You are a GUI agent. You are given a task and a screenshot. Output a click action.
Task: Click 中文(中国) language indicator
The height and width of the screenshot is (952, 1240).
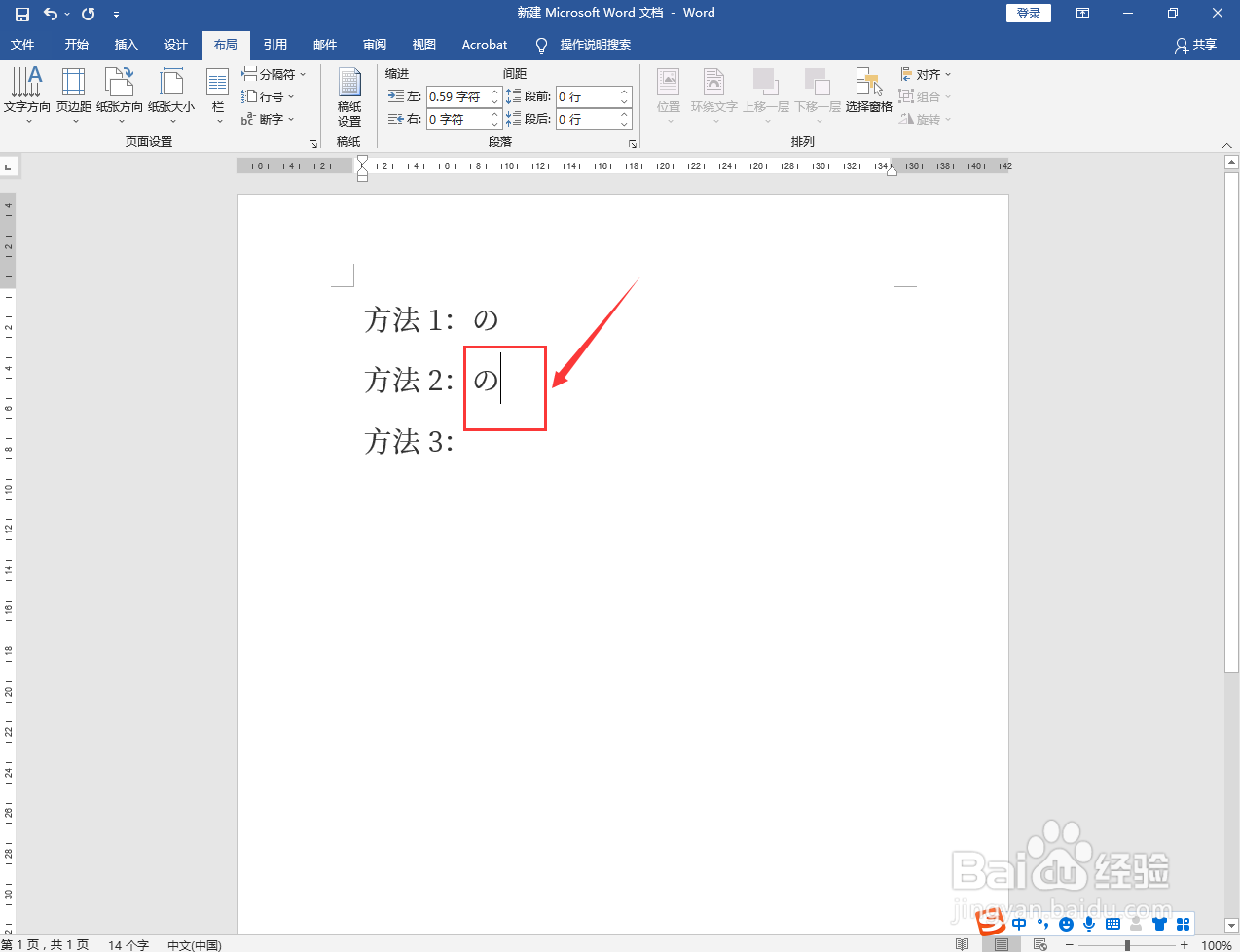tap(195, 945)
